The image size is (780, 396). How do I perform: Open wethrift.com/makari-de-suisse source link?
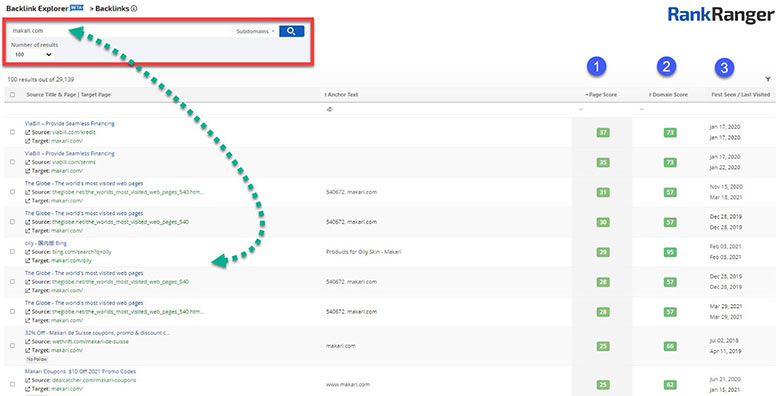(x=90, y=342)
